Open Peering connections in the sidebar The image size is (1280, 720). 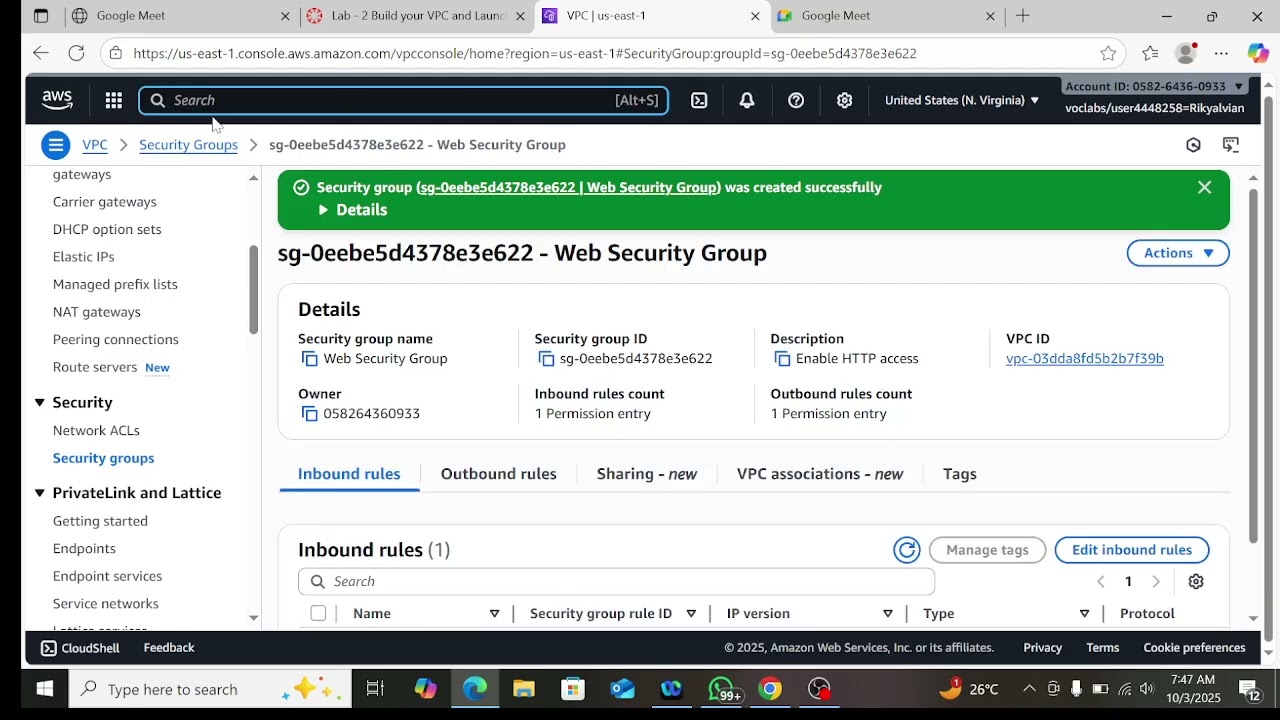tap(116, 340)
